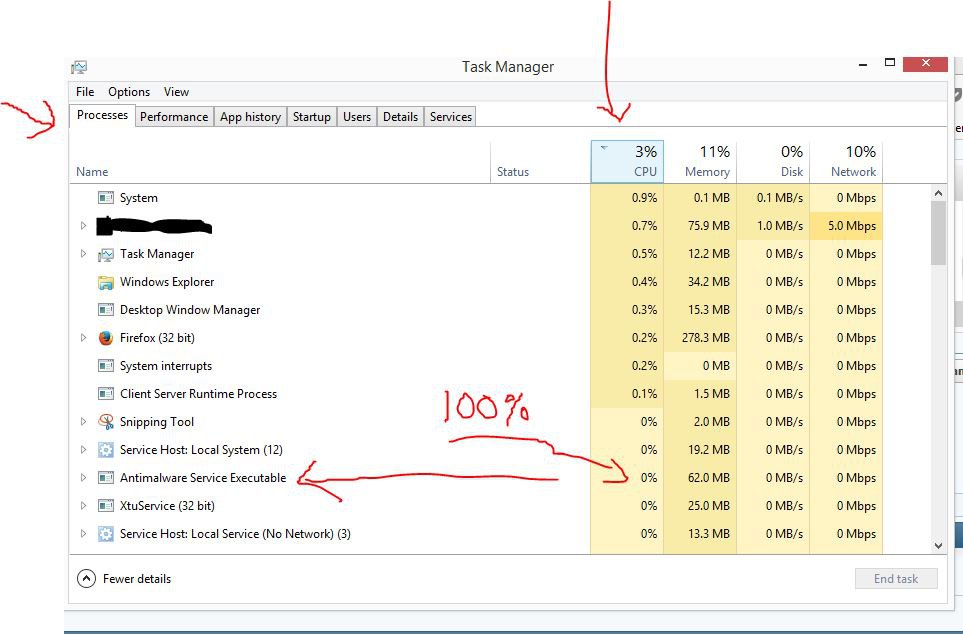
Task: Collapse view with Fewer details
Action: pos(124,579)
